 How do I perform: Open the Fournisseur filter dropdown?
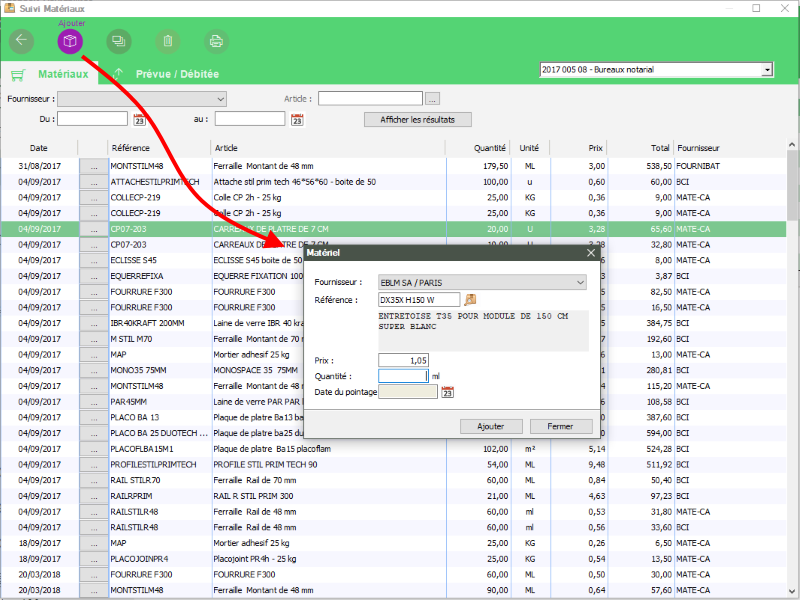pos(142,99)
